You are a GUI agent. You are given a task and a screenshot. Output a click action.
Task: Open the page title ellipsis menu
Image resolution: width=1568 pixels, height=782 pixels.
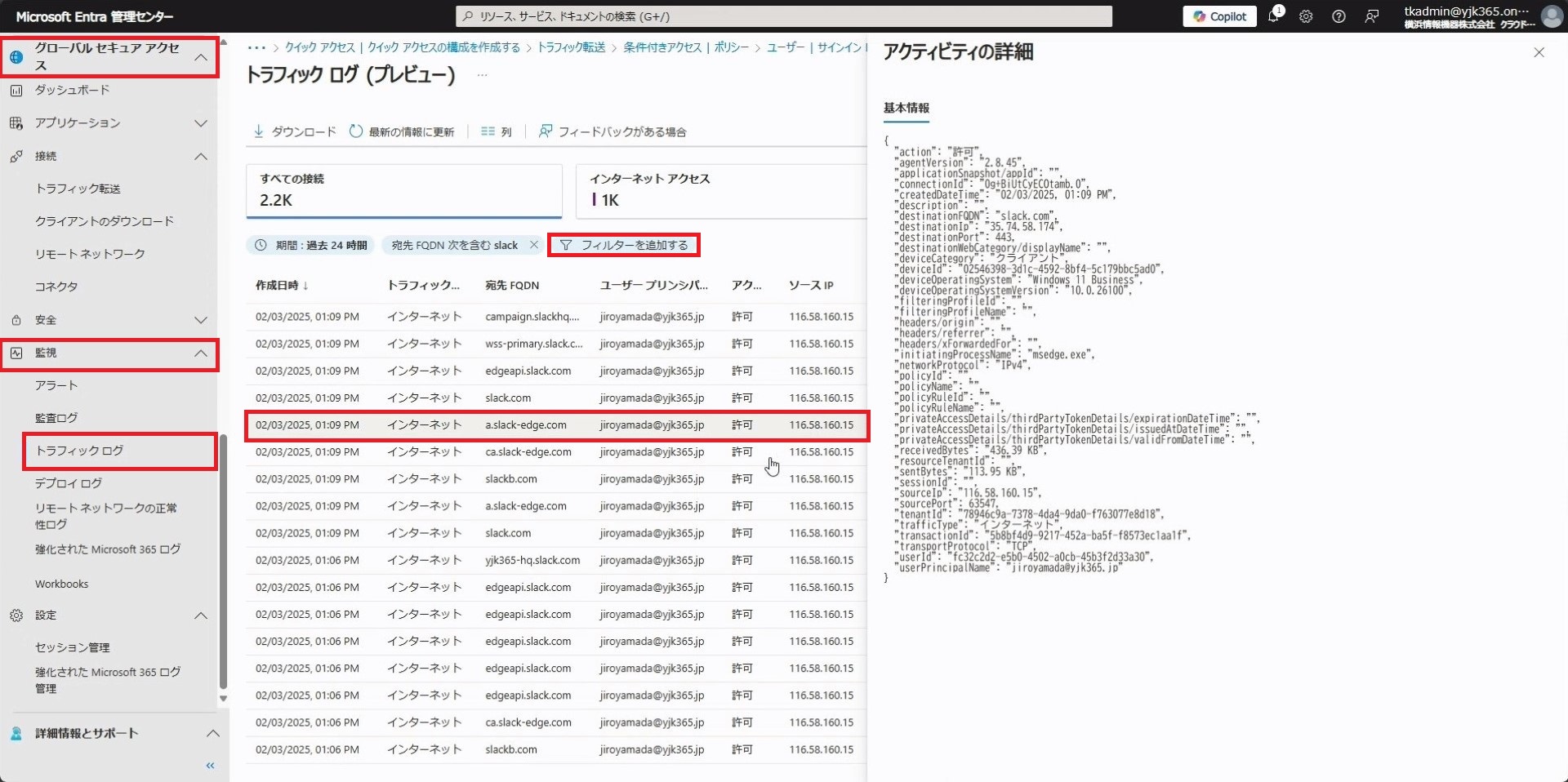[x=482, y=75]
